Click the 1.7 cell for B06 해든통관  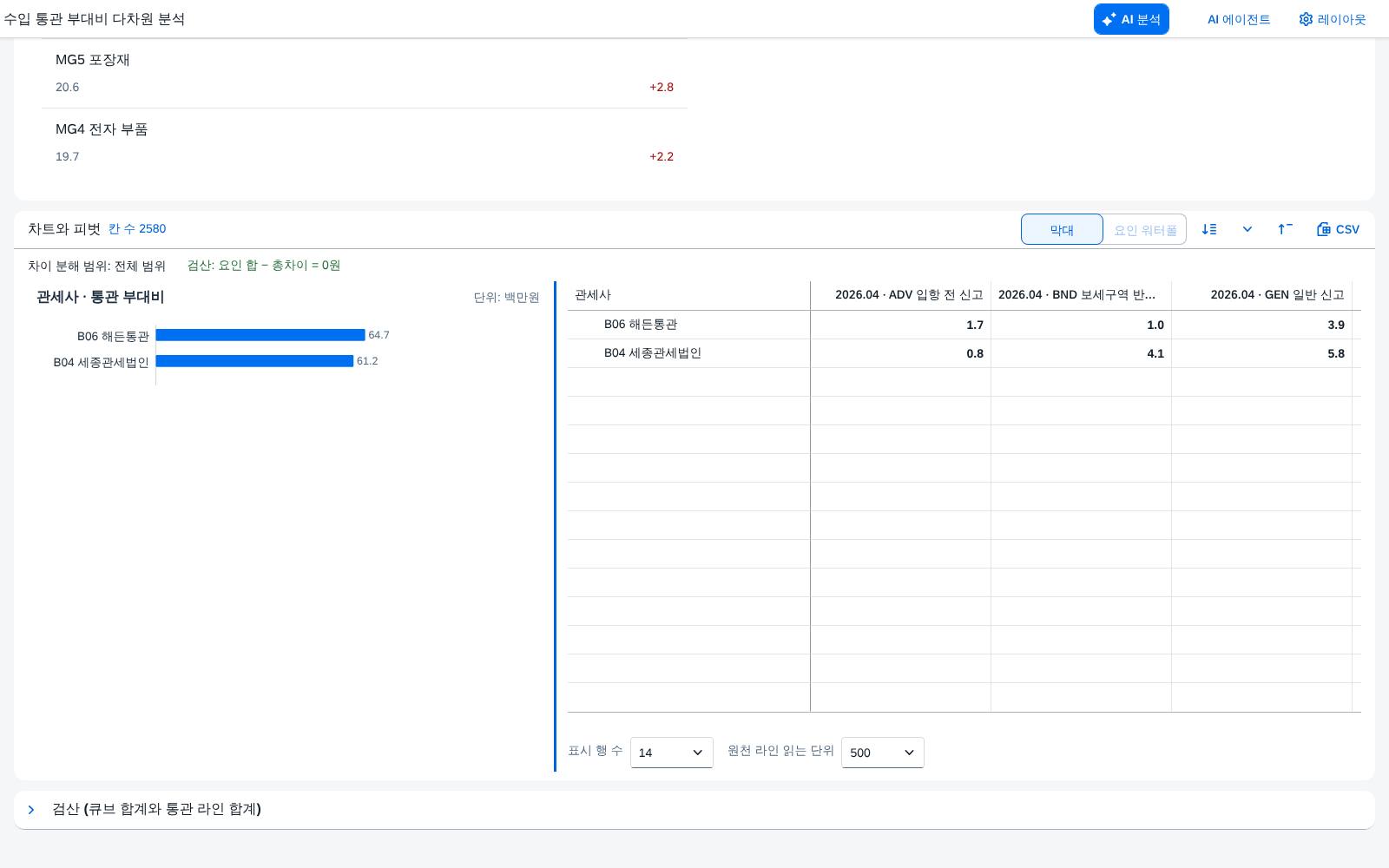[x=901, y=325]
